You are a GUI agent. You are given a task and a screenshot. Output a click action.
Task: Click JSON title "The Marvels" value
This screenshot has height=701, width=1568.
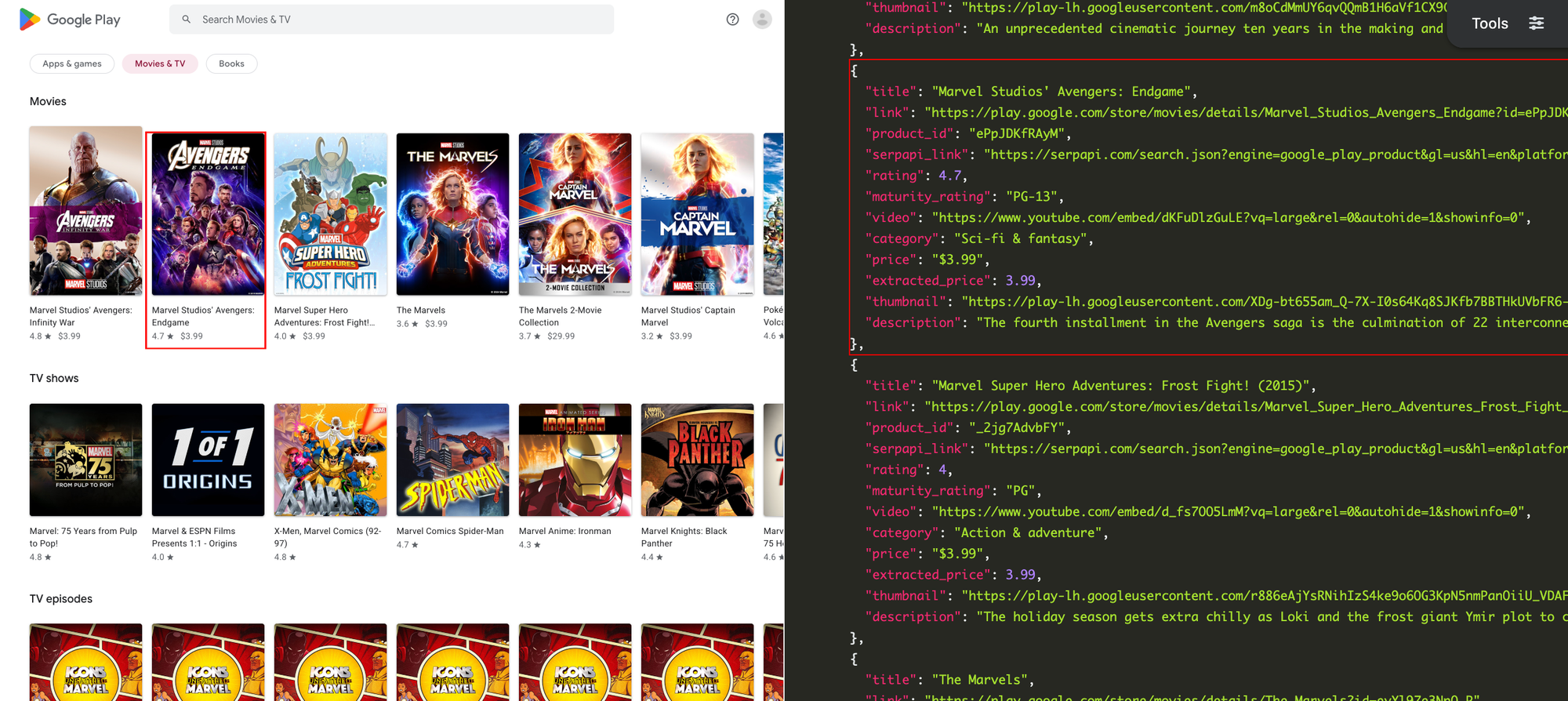(980, 680)
